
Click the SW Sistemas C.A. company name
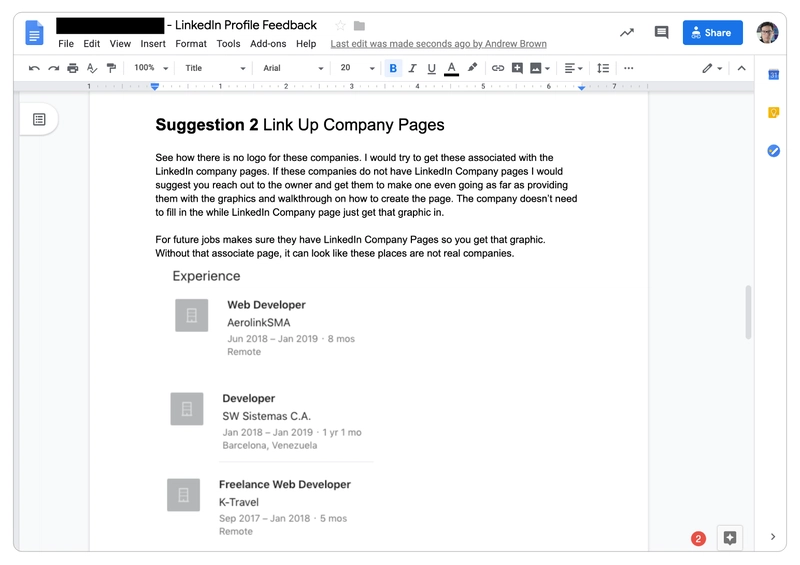266,416
